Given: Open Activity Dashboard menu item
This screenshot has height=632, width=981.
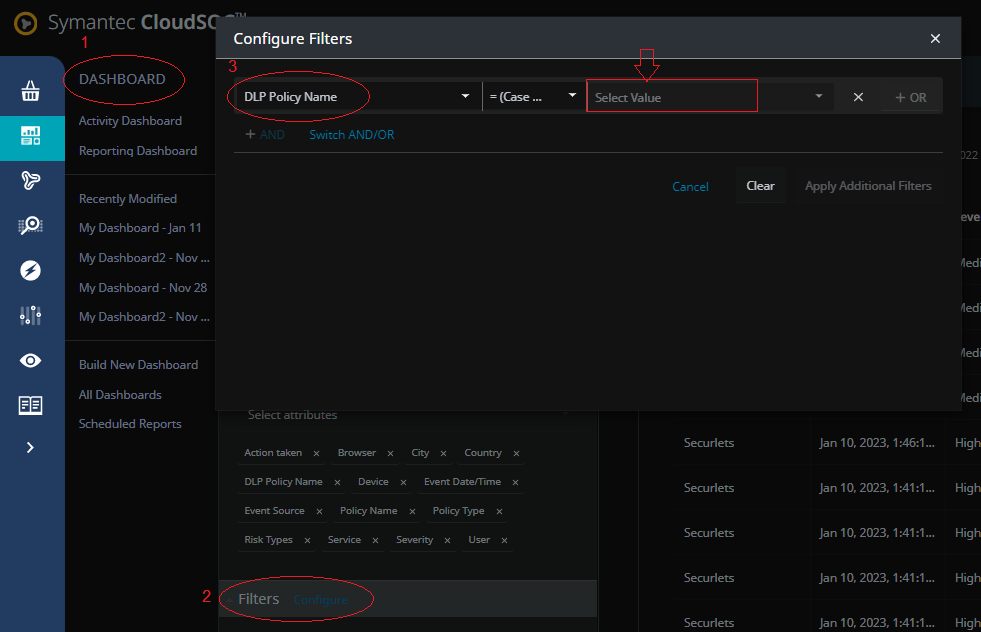Looking at the screenshot, I should click(x=130, y=121).
